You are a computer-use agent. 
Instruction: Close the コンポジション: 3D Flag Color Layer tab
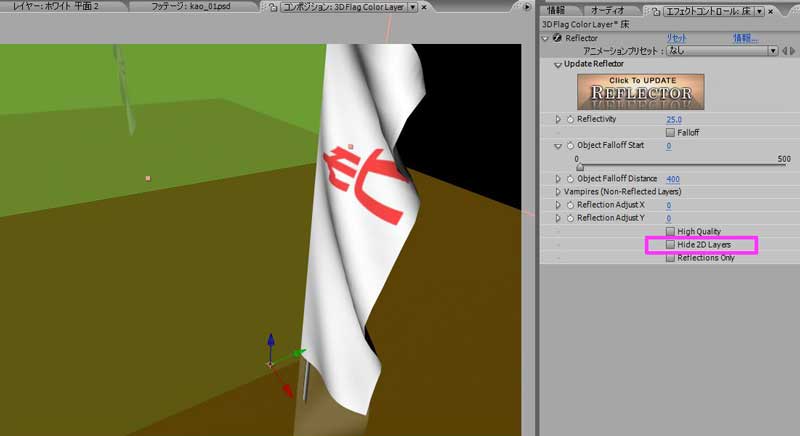coord(424,7)
